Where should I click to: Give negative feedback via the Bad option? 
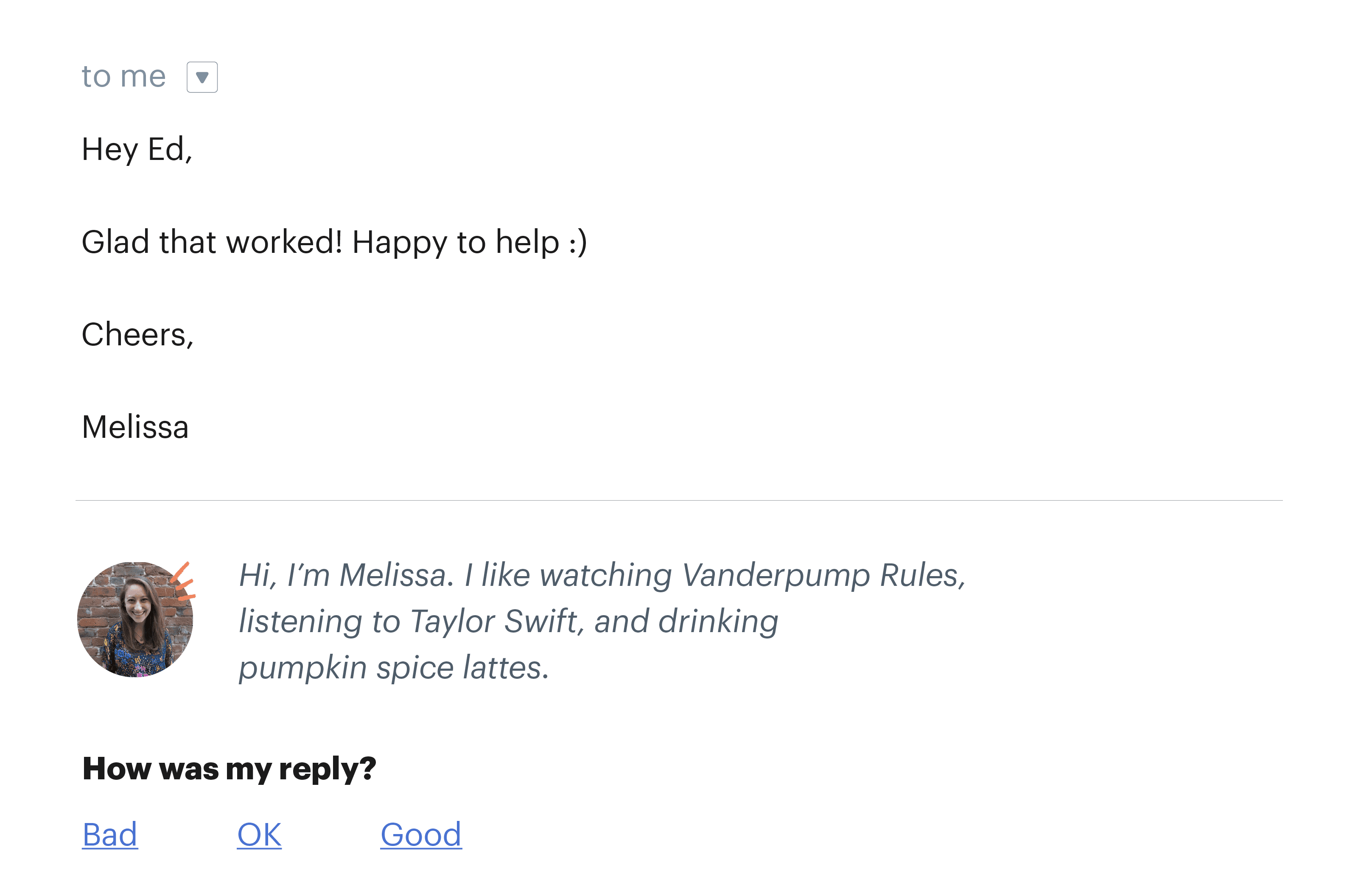[x=110, y=835]
